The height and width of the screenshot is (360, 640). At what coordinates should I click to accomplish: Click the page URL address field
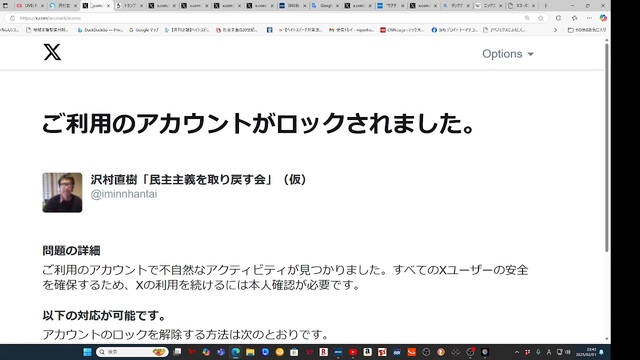(265, 18)
